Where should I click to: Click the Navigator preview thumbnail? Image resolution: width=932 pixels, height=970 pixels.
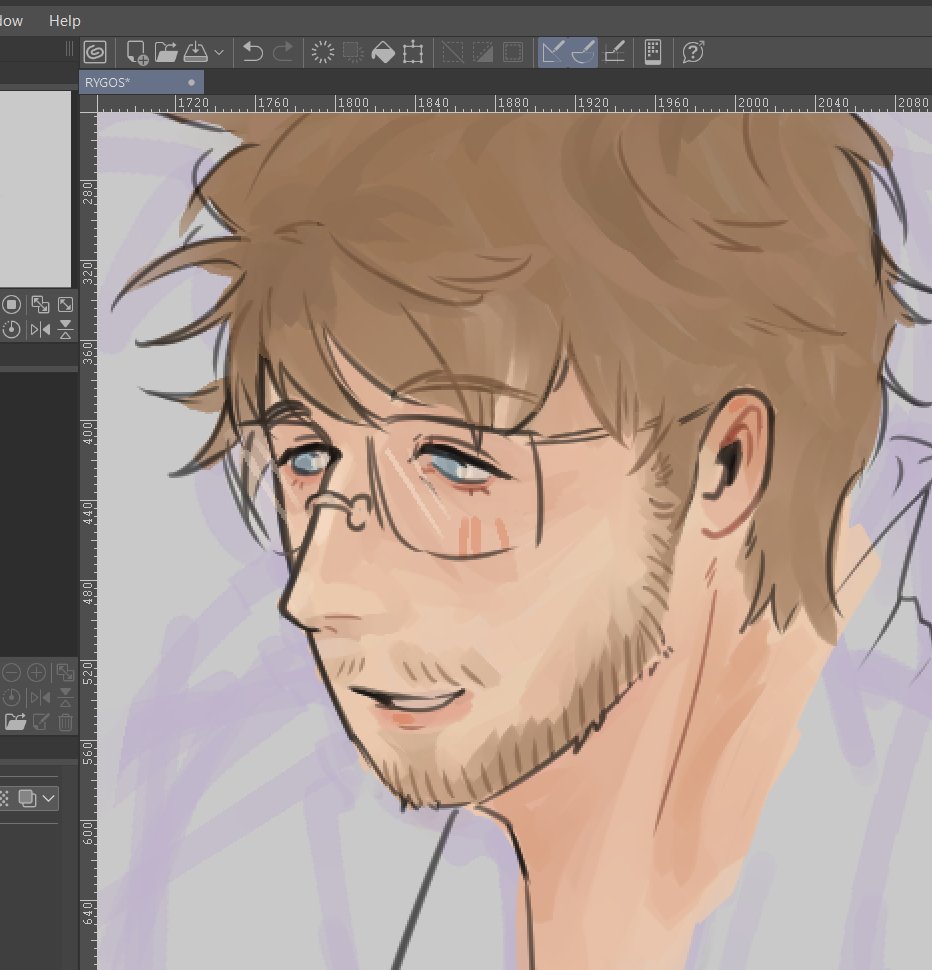click(x=35, y=189)
